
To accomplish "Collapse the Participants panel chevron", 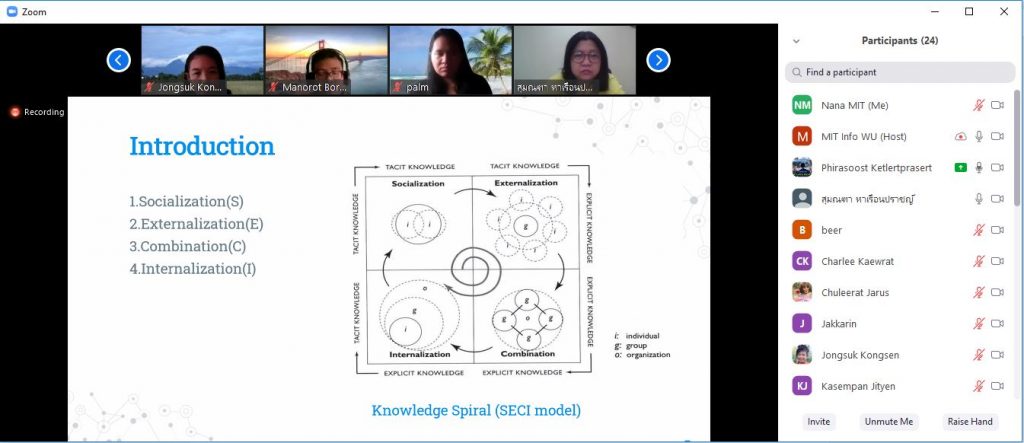I will pyautogui.click(x=796, y=41).
